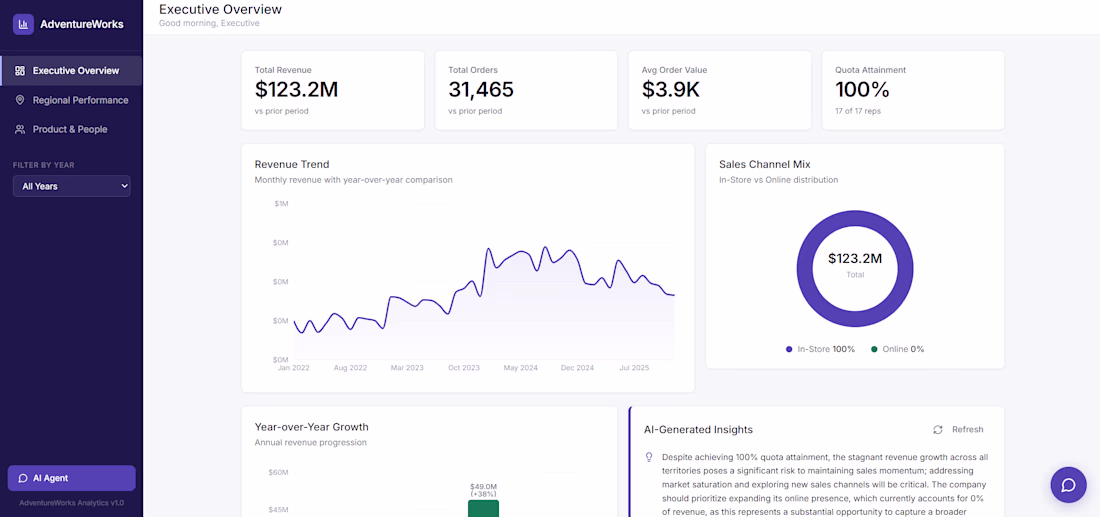
Task: Click the $60M y-axis label
Action: tap(279, 472)
